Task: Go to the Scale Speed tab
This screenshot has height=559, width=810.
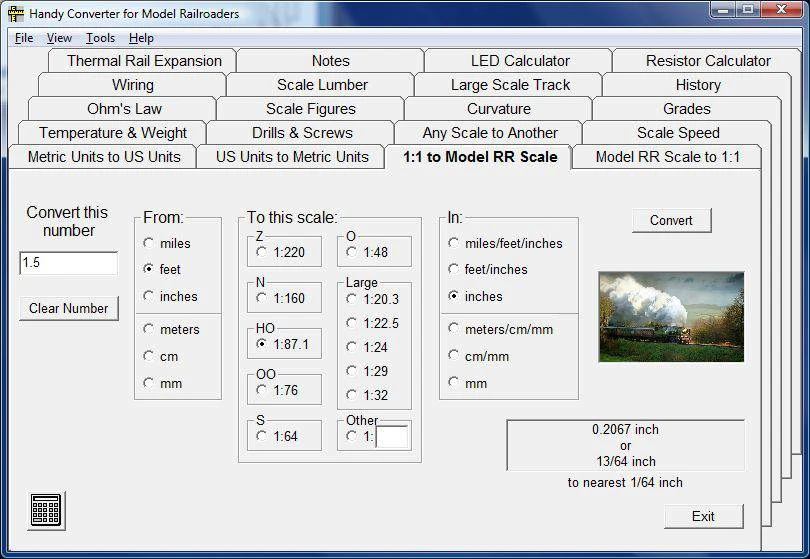Action: [677, 133]
